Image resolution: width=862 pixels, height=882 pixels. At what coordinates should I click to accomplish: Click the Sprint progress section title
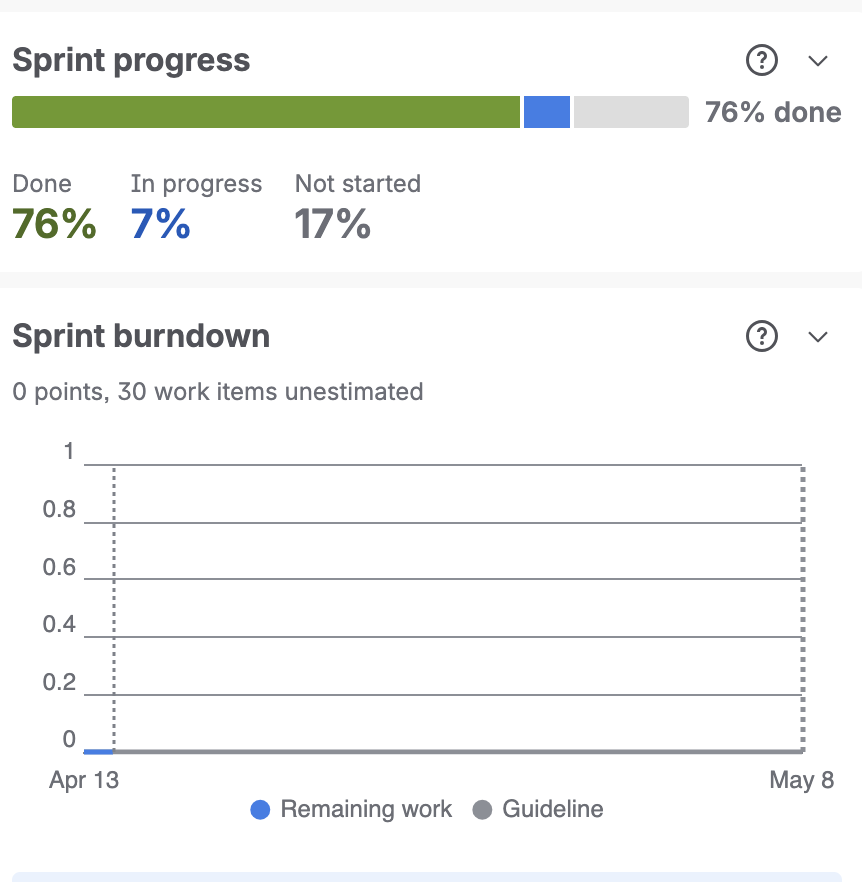click(x=130, y=60)
